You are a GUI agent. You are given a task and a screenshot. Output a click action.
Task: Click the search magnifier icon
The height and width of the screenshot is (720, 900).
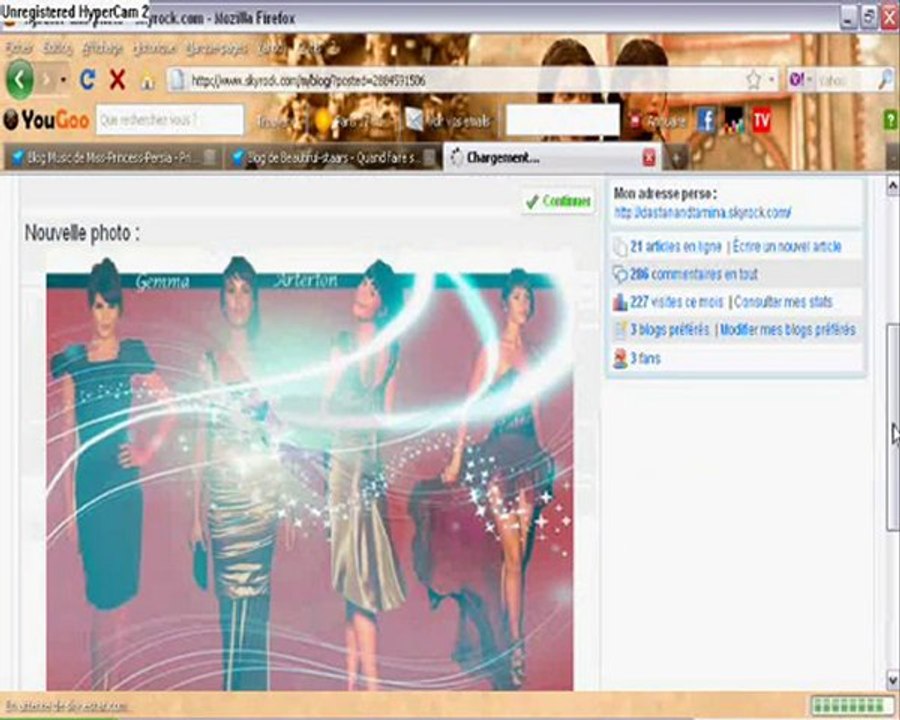[886, 80]
